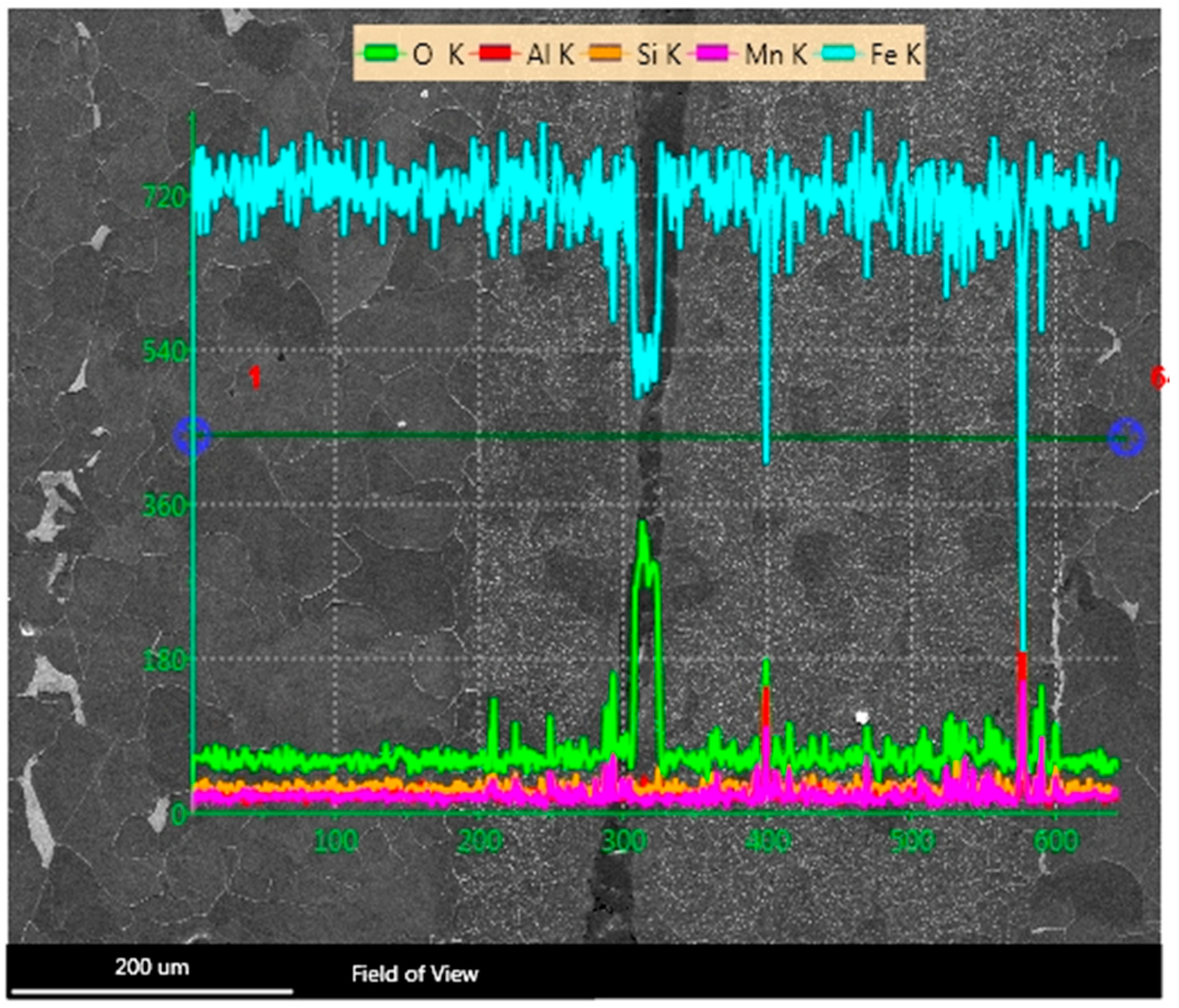1179x1008 pixels.
Task: Click the 180 y-axis tick label
Action: pos(164,661)
